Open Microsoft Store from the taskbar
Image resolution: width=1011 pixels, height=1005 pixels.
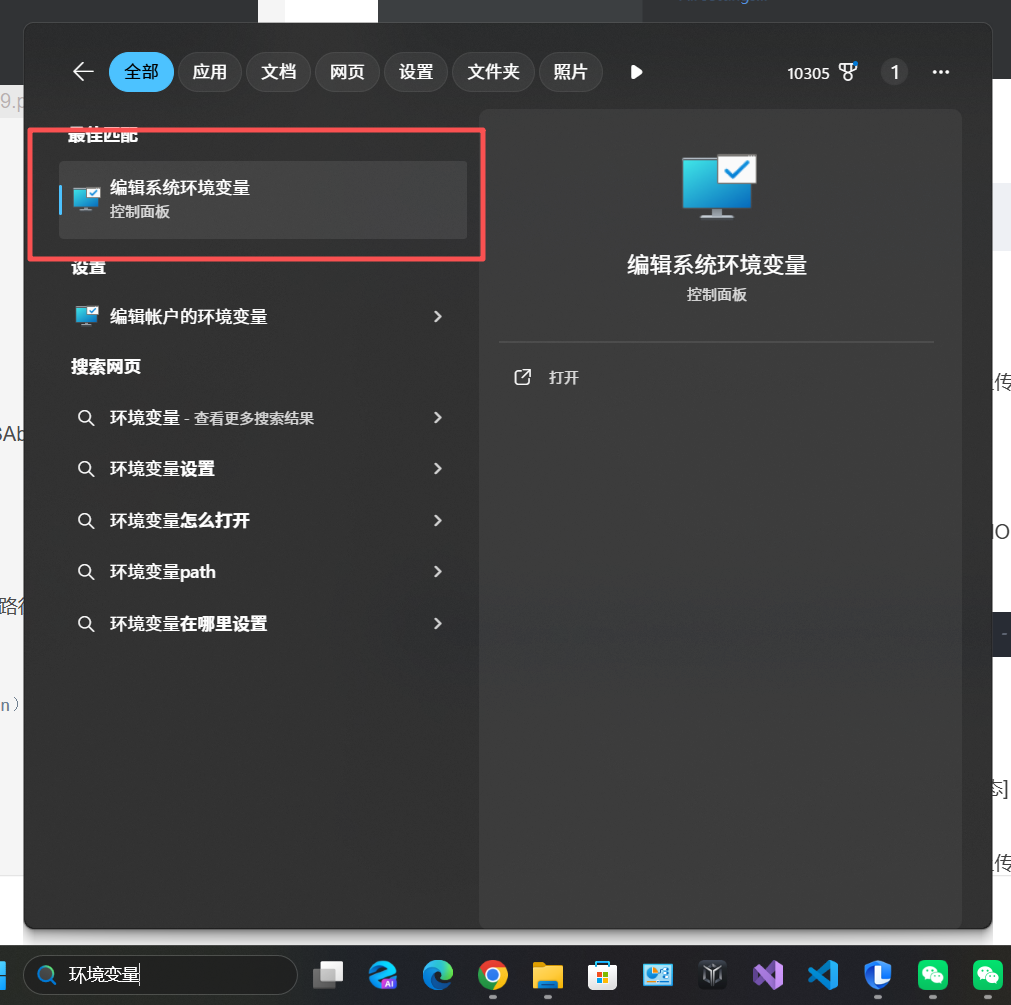(602, 974)
